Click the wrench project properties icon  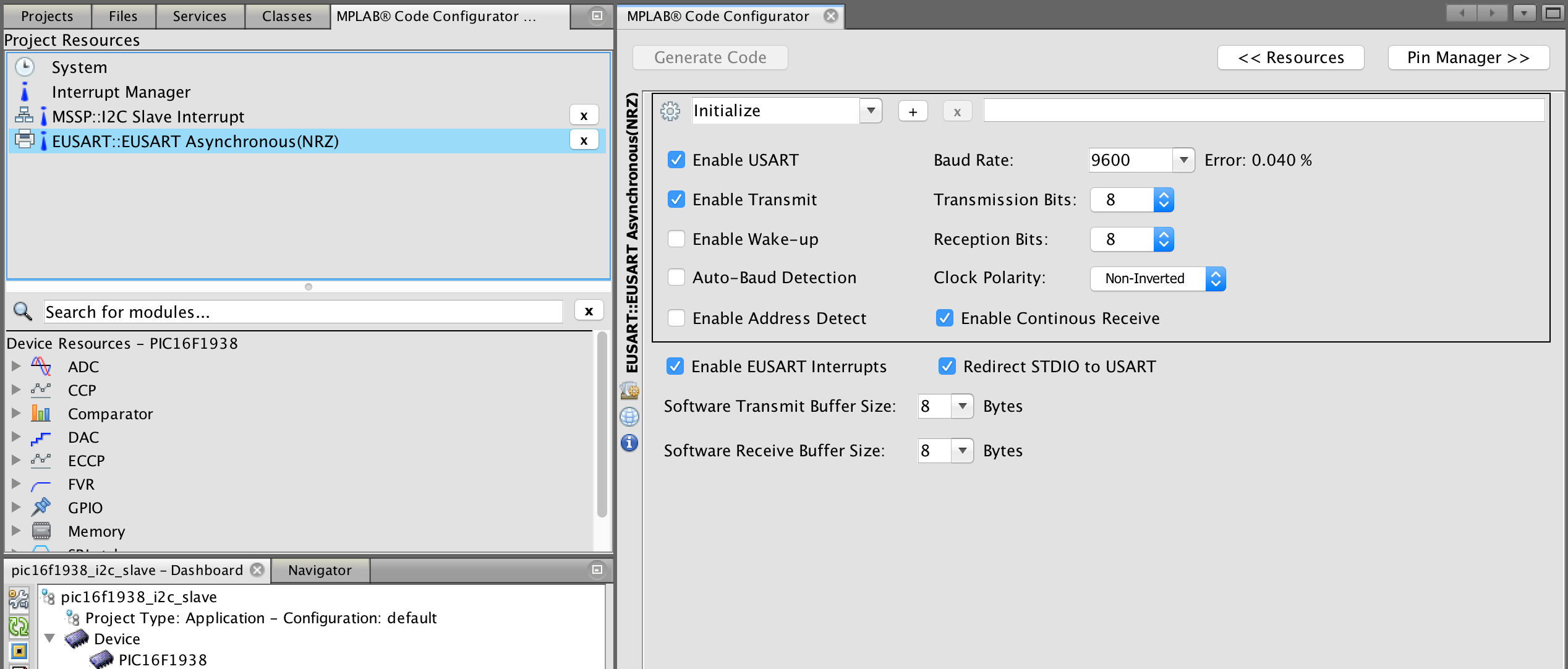19,599
